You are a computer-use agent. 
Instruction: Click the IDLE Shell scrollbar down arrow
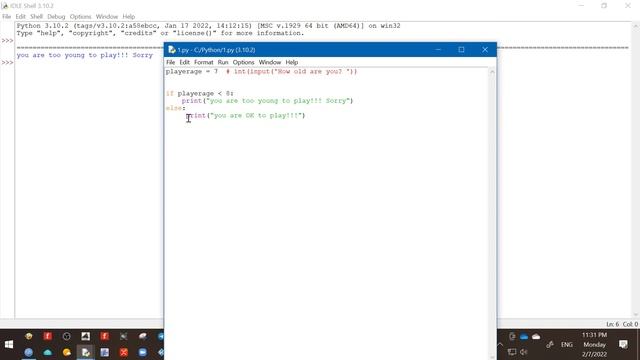coord(636,315)
